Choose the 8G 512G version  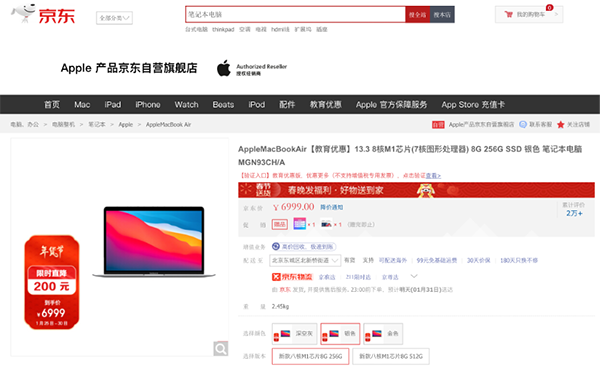(391, 356)
